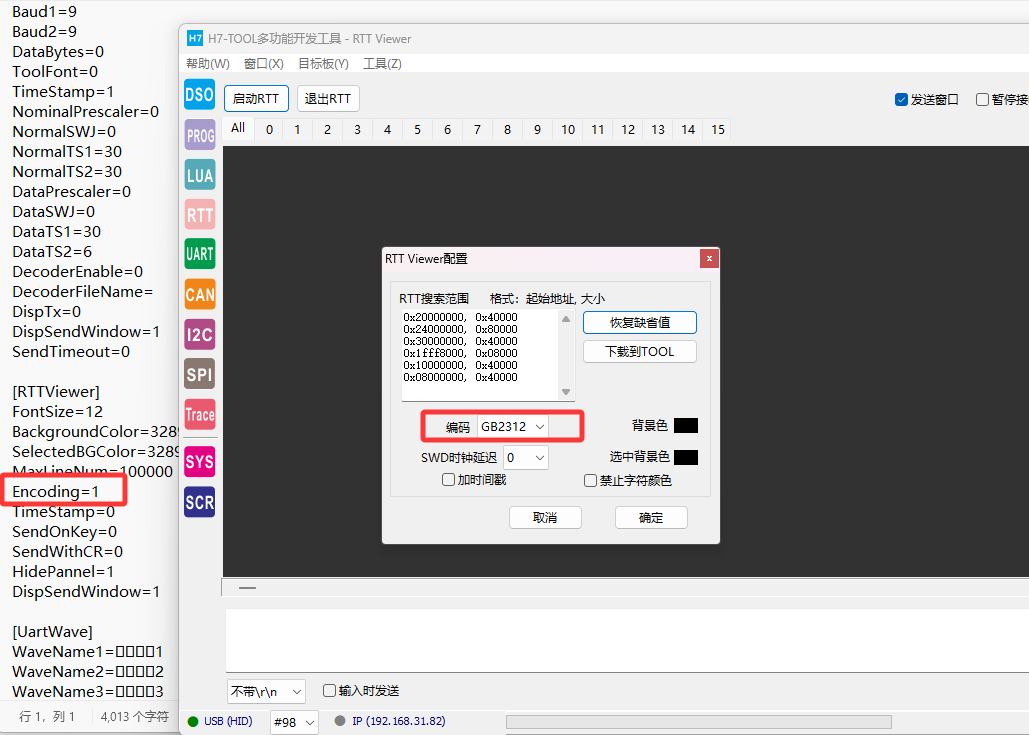Select the Trace module icon
Screen dimensions: 1029x735
click(x=200, y=414)
